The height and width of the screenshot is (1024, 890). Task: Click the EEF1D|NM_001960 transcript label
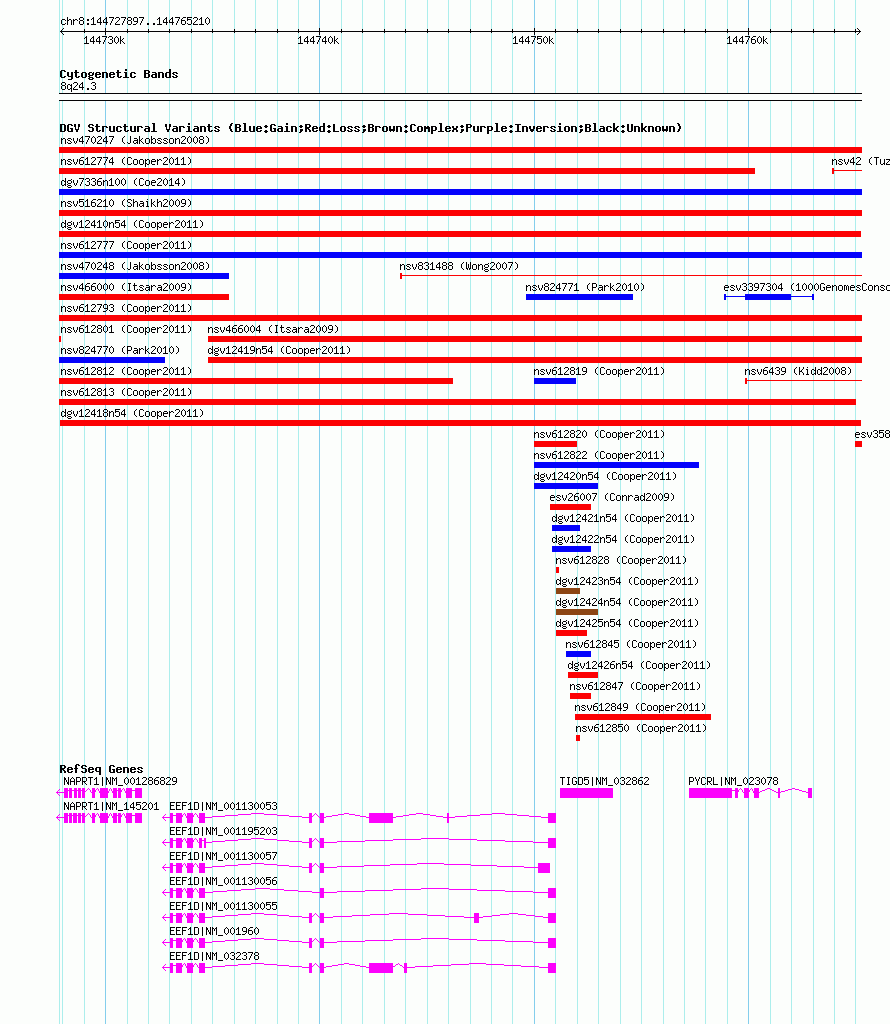coord(214,931)
